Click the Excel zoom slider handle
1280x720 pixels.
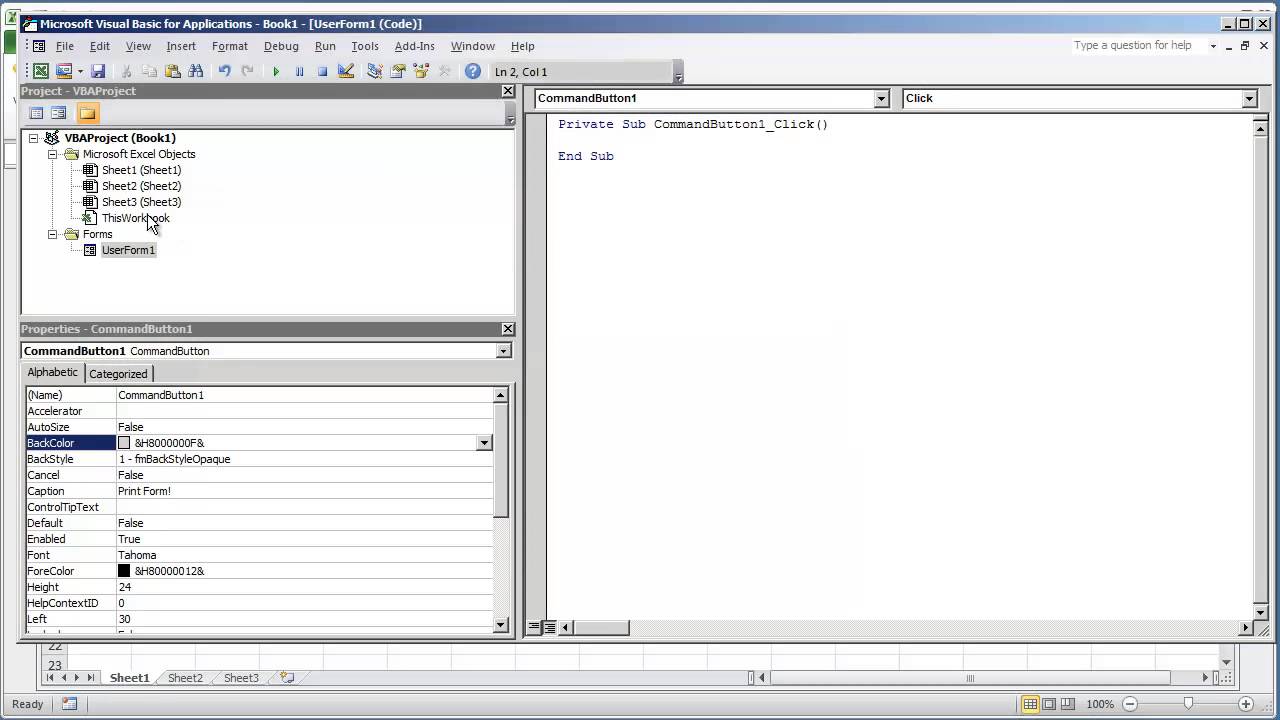point(1188,704)
